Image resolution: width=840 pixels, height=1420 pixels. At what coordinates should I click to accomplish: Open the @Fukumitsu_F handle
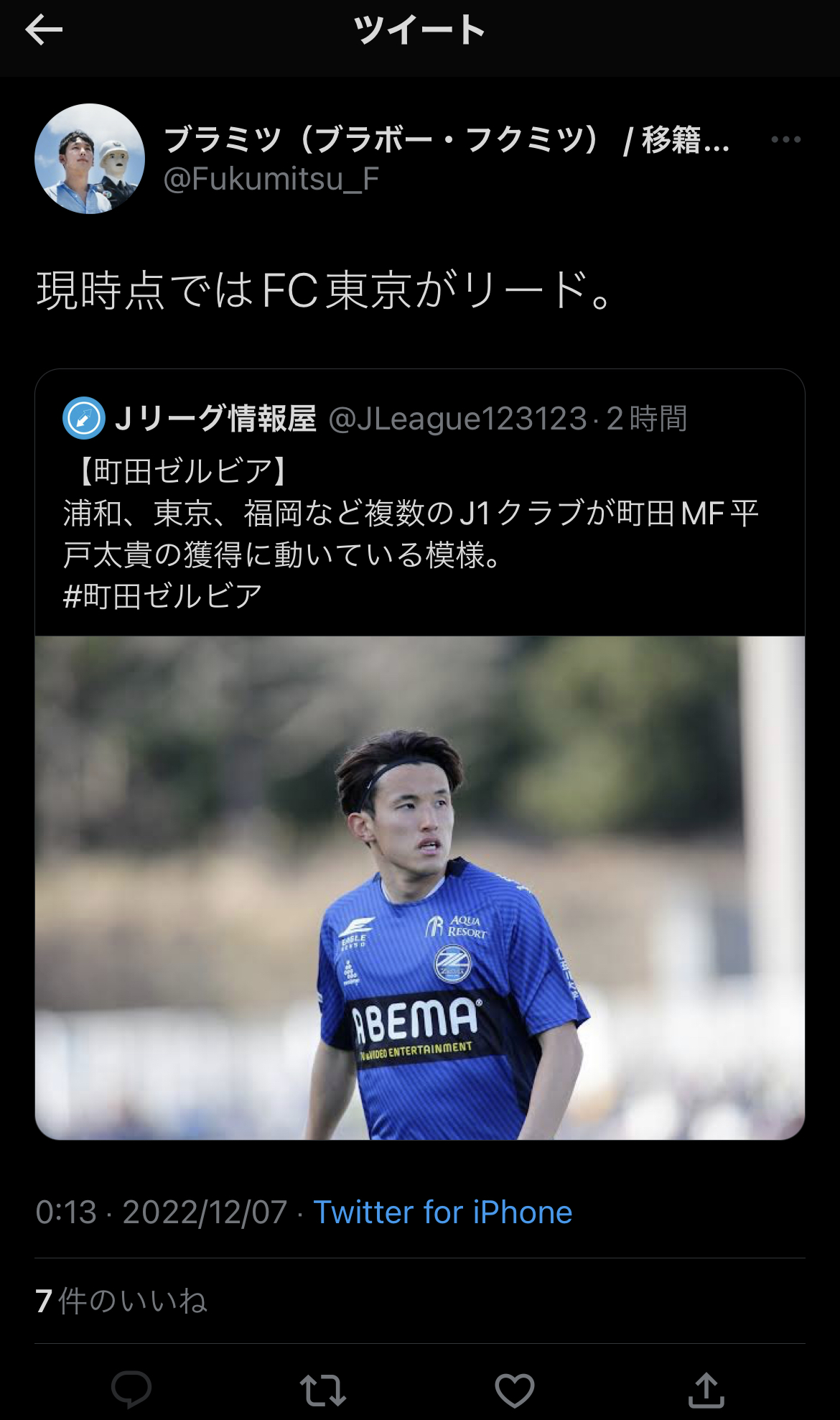click(x=271, y=179)
